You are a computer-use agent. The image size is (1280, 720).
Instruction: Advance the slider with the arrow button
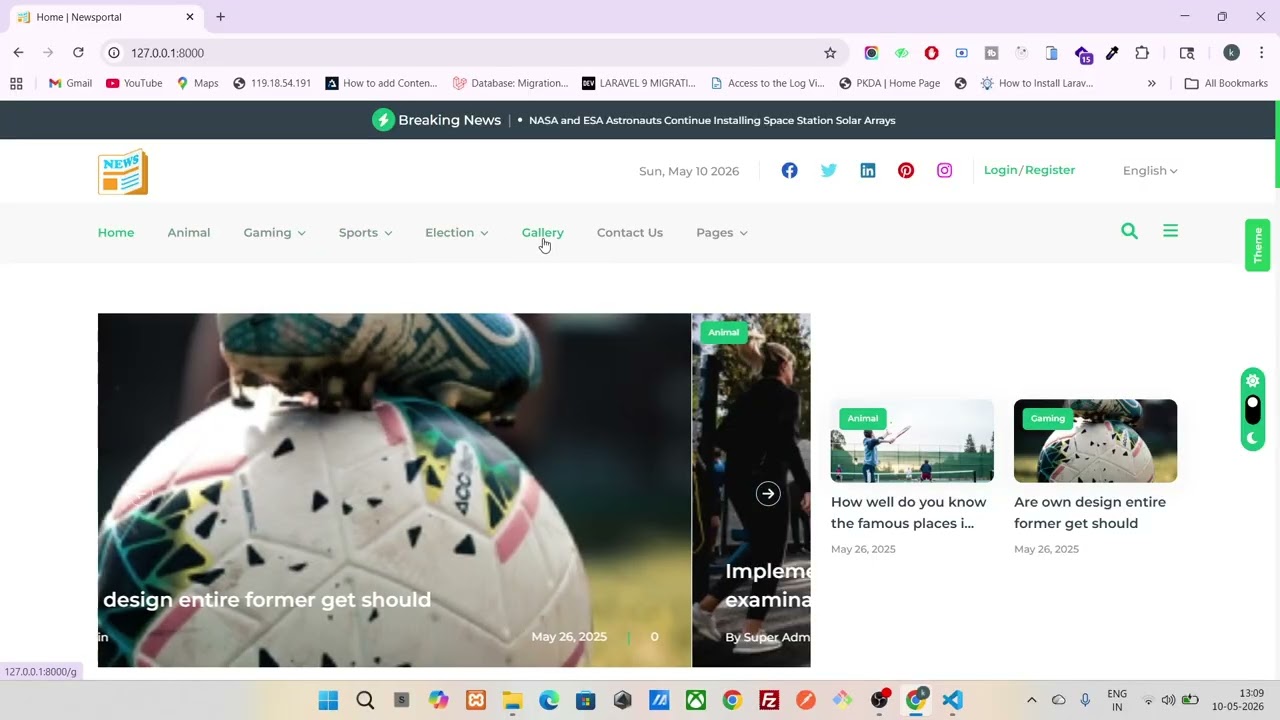(x=768, y=493)
